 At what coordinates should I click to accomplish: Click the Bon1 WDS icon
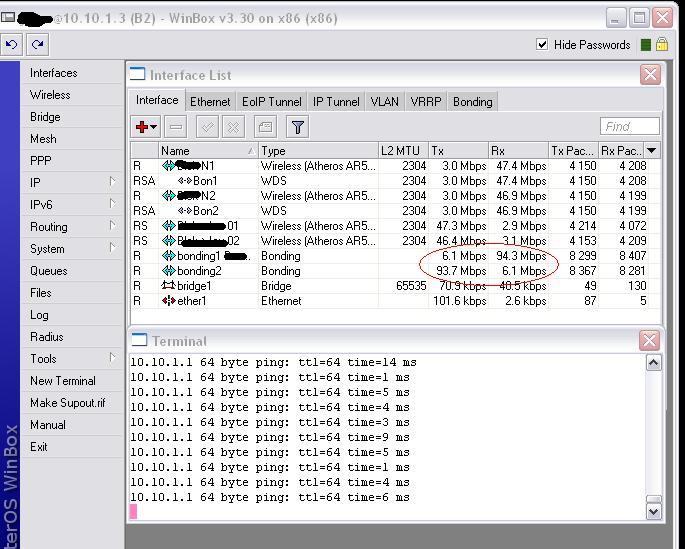click(185, 181)
